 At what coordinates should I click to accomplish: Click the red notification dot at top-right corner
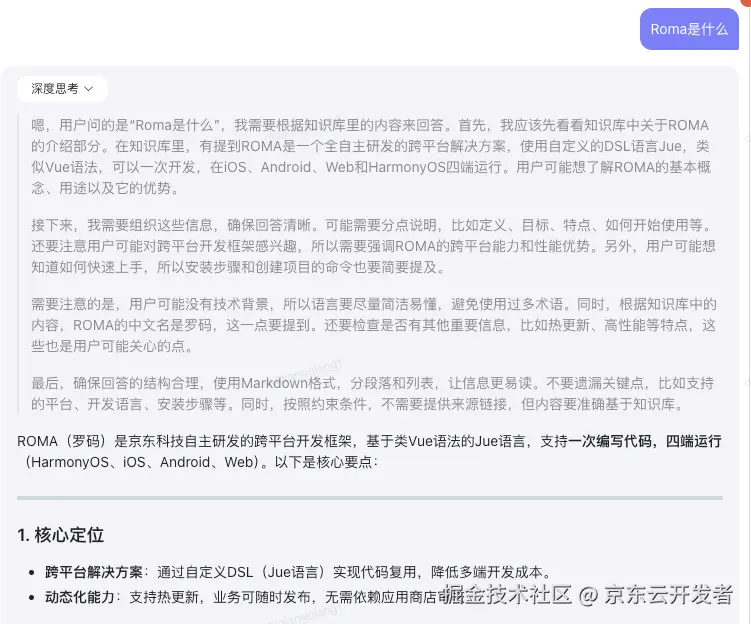pyautogui.click(x=746, y=3)
